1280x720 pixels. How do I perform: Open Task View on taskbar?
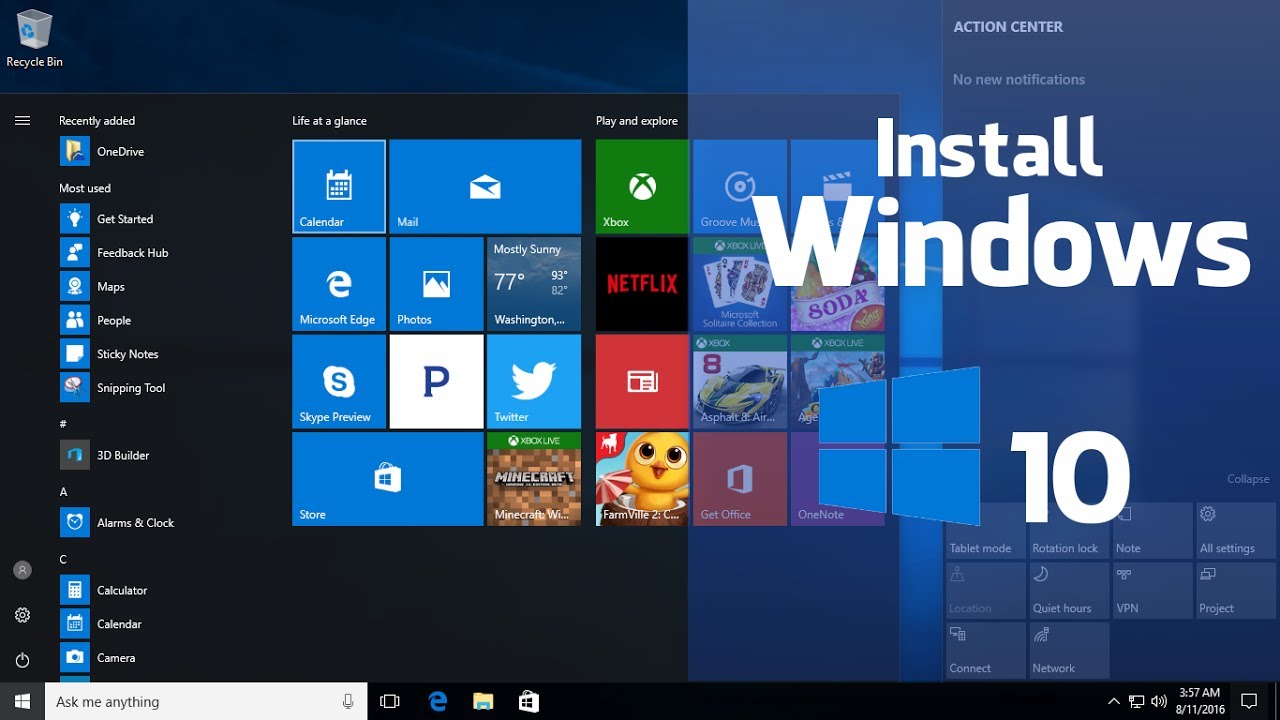click(390, 701)
